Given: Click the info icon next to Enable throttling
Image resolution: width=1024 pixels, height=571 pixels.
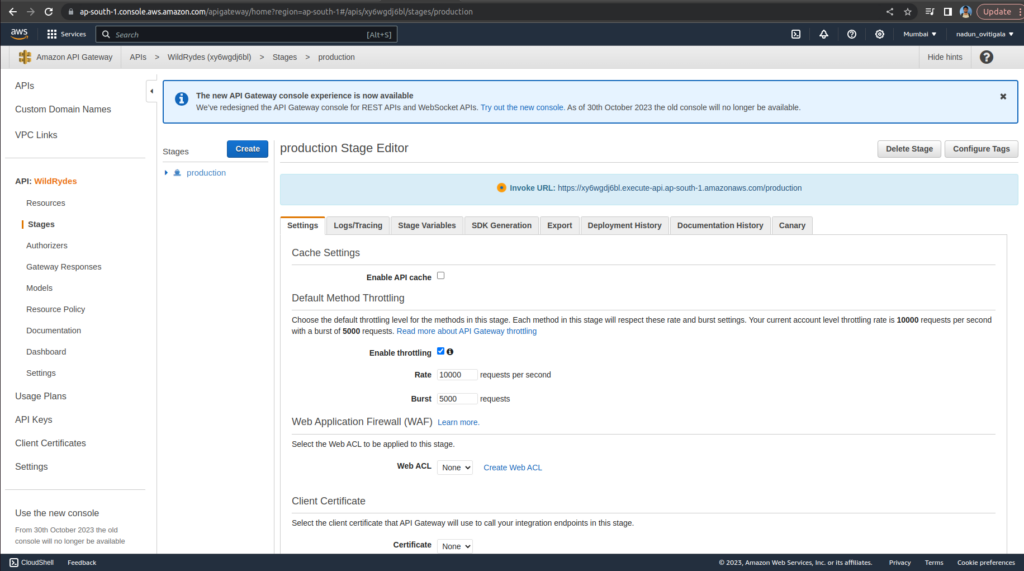Looking at the screenshot, I should 450,351.
